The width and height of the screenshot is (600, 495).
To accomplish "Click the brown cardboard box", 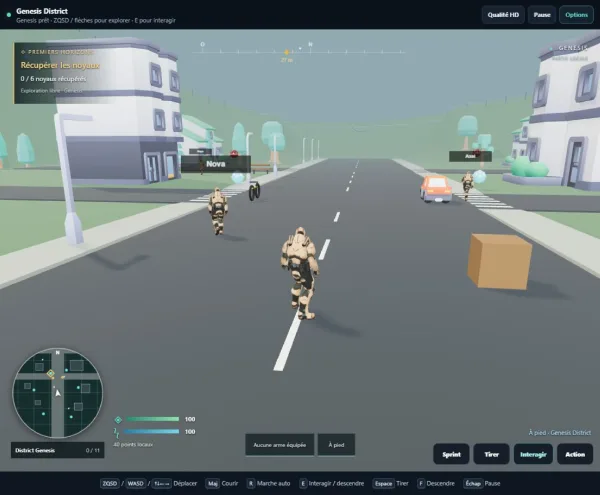I will 499,261.
